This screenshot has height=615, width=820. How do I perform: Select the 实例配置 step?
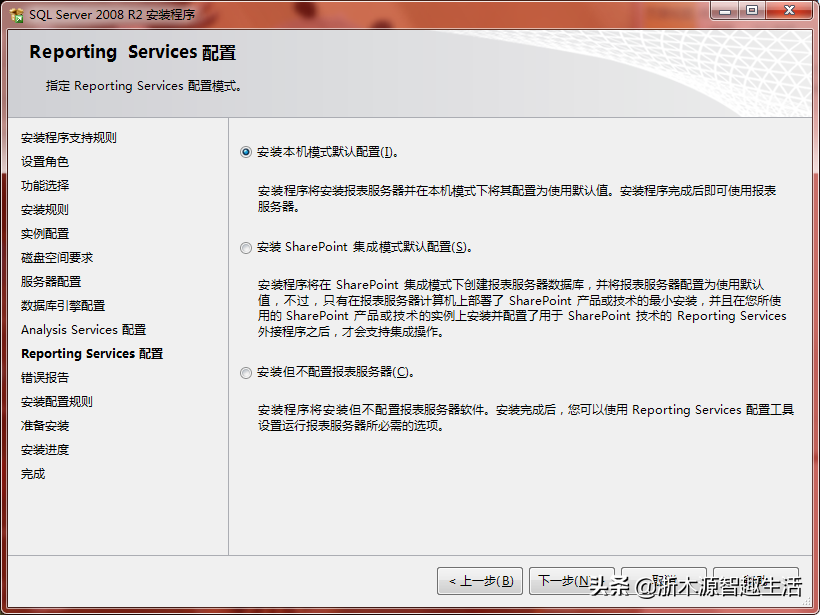45,234
